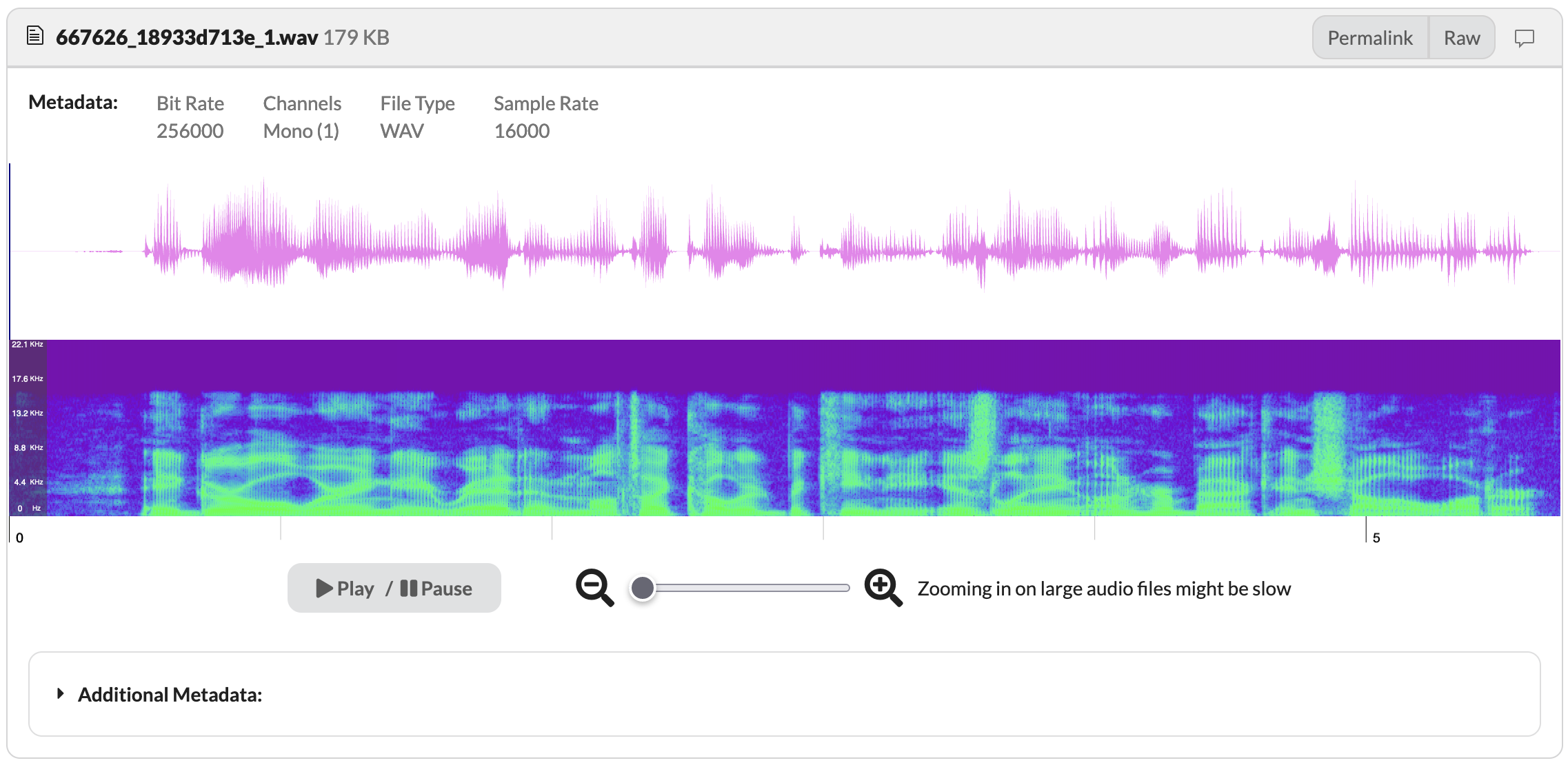Image resolution: width=1568 pixels, height=765 pixels.
Task: Click the Bit Rate value 256000
Action: [190, 131]
